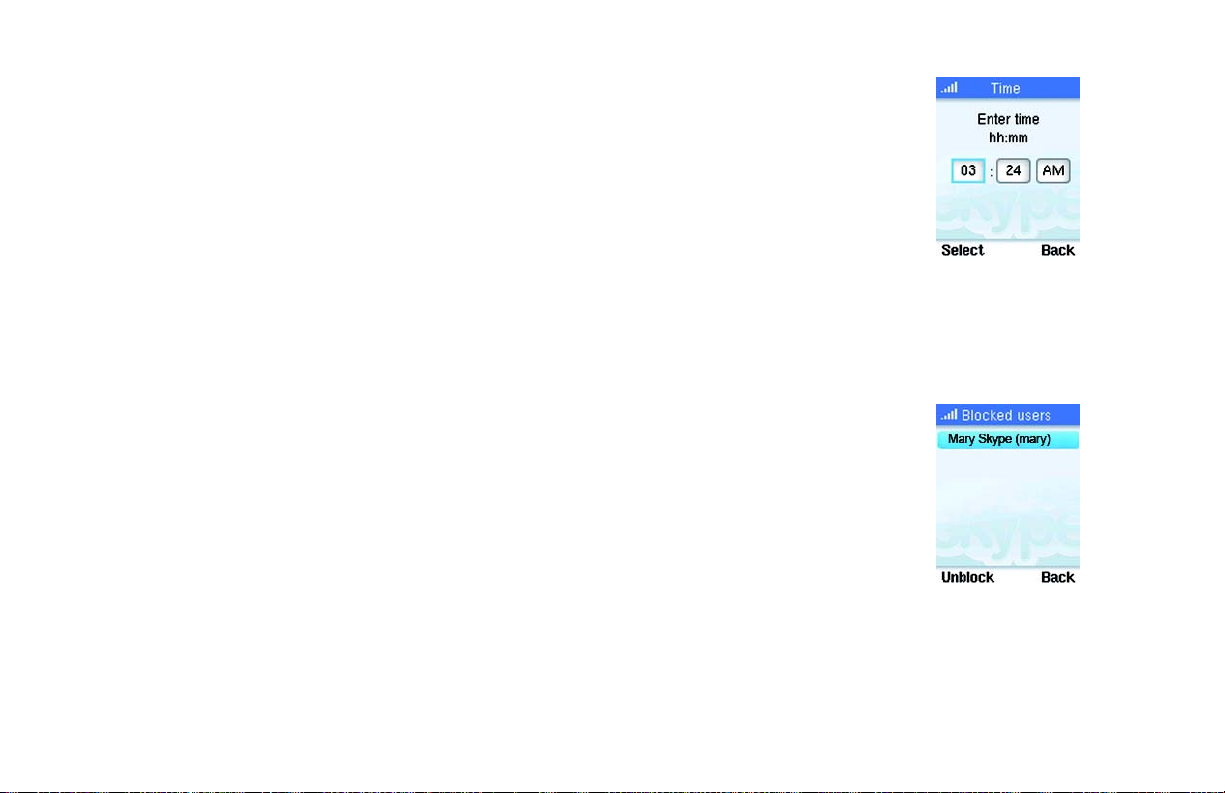Click the Blocked users title text
The image size is (1225, 793).
pyautogui.click(x=1006, y=415)
